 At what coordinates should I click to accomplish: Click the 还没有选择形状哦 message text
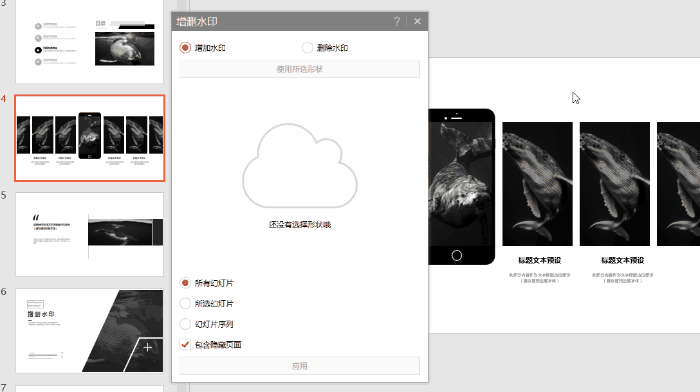[300, 225]
